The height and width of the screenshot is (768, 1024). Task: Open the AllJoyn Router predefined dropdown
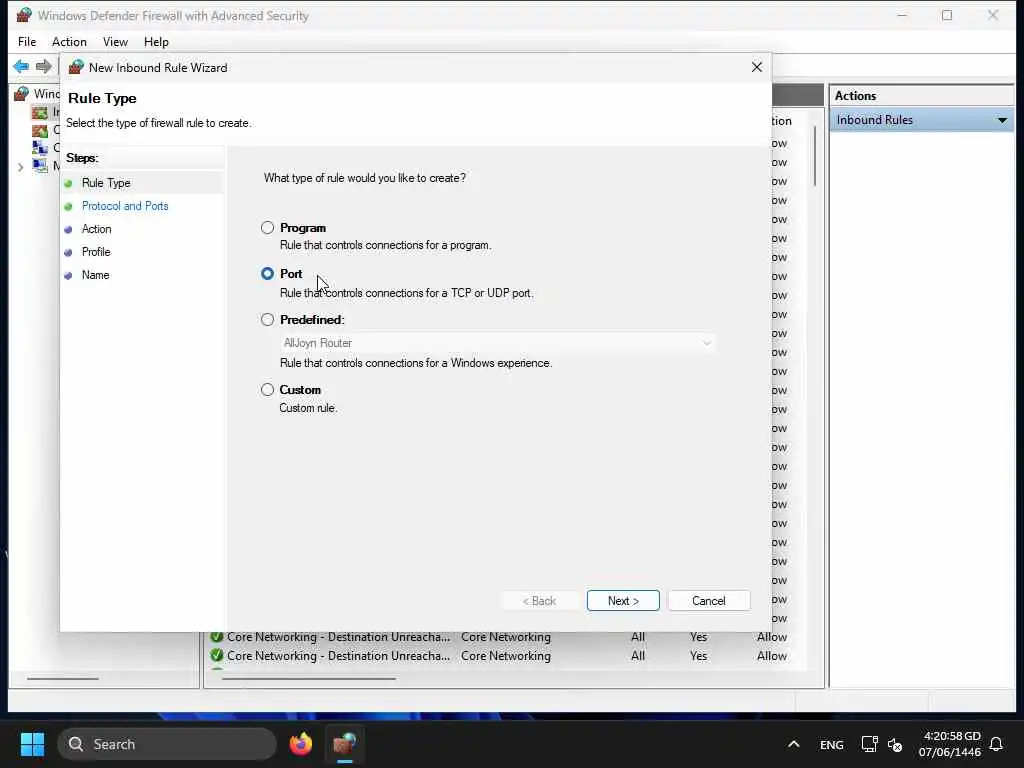tap(497, 342)
